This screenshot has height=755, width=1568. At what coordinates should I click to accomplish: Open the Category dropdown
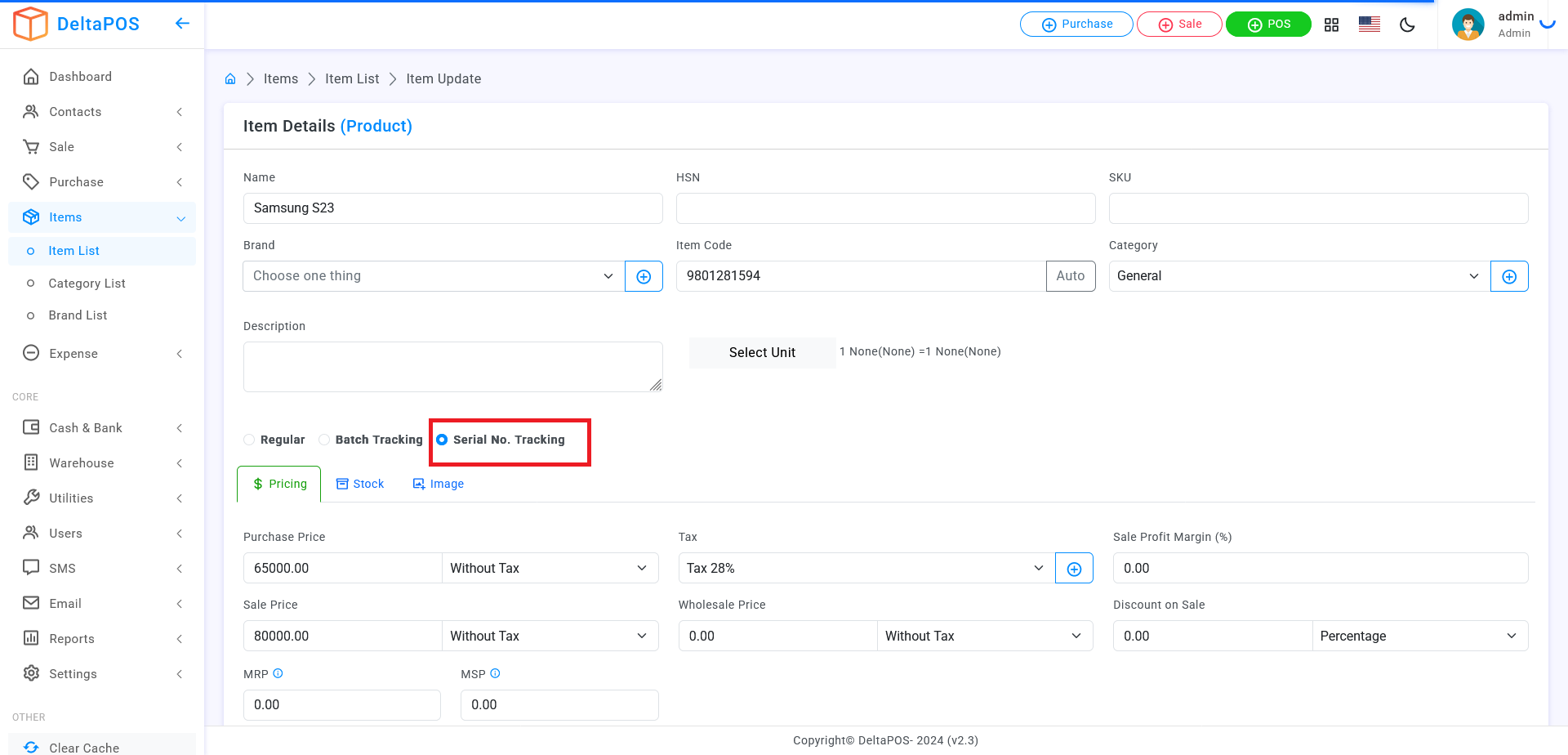(x=1299, y=276)
